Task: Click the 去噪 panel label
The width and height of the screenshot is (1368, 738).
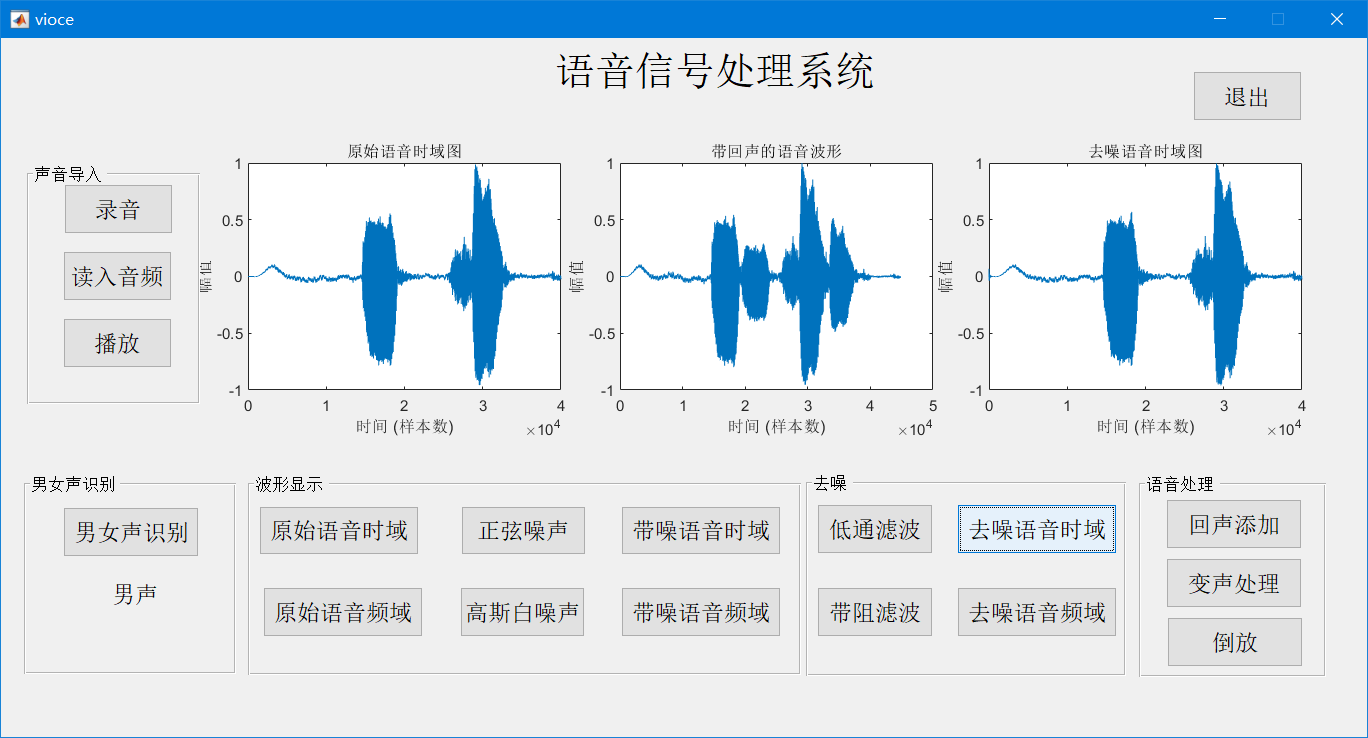Action: click(x=830, y=484)
